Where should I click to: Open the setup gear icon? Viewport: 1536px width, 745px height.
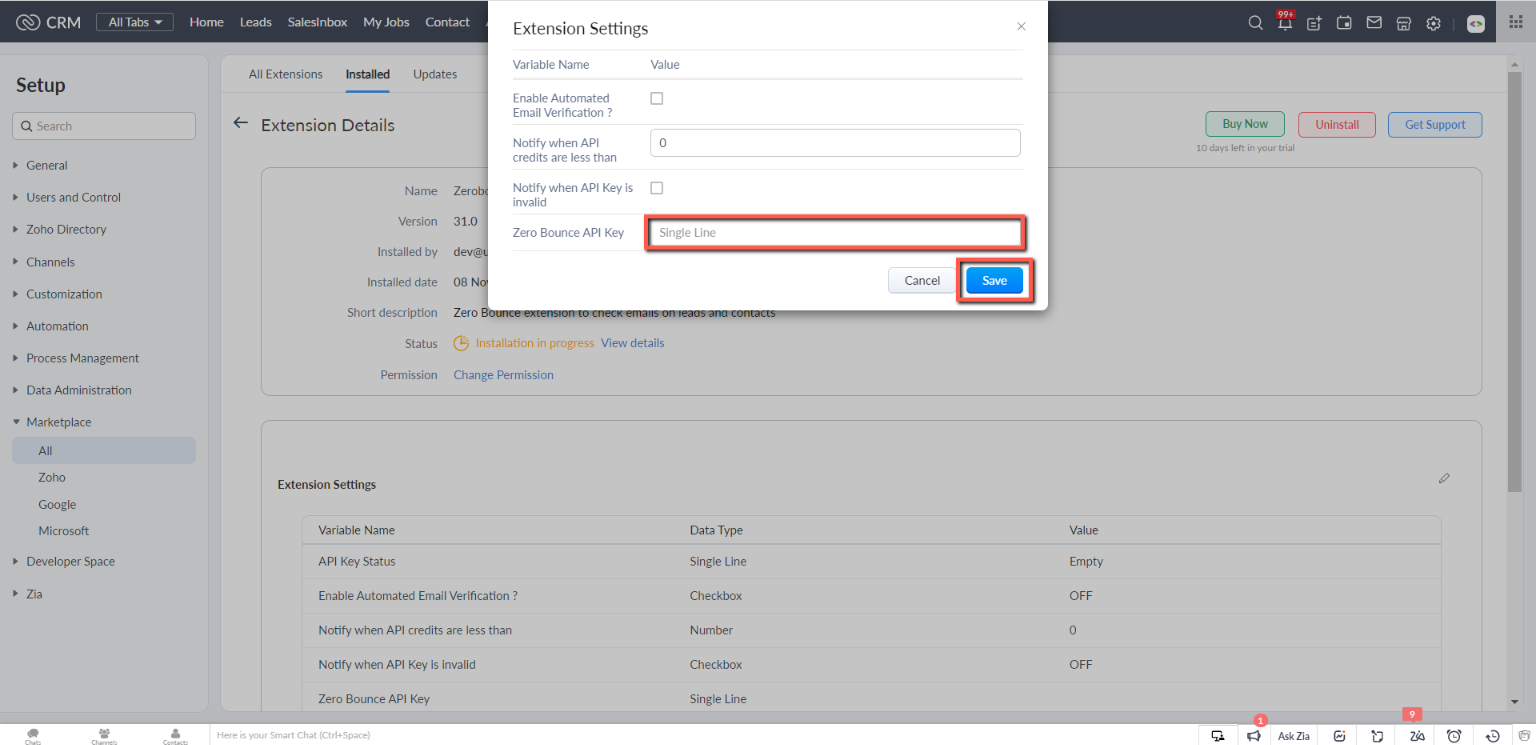coord(1433,23)
